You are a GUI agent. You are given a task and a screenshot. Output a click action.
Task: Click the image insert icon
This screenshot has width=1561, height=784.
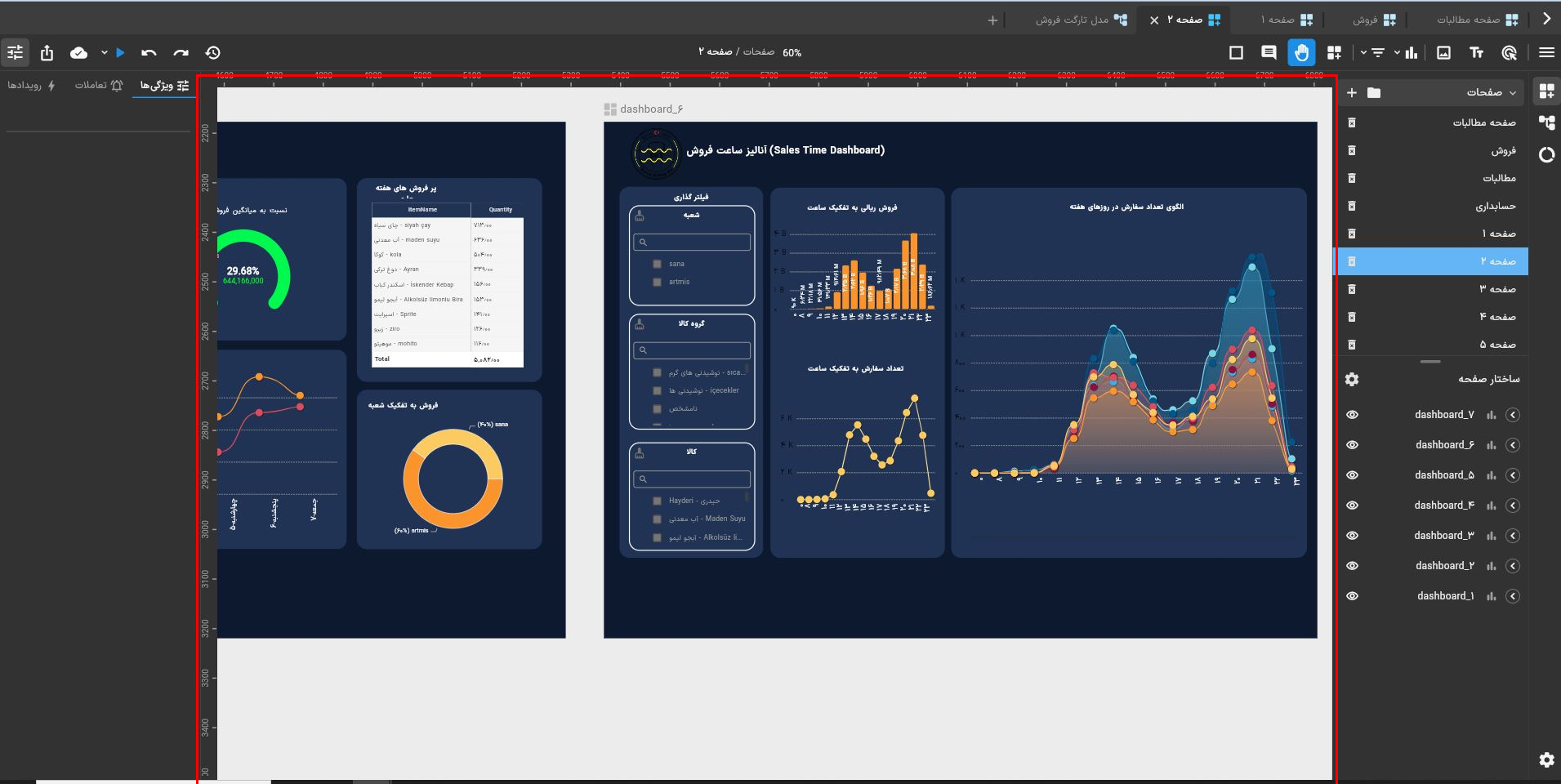(x=1443, y=52)
